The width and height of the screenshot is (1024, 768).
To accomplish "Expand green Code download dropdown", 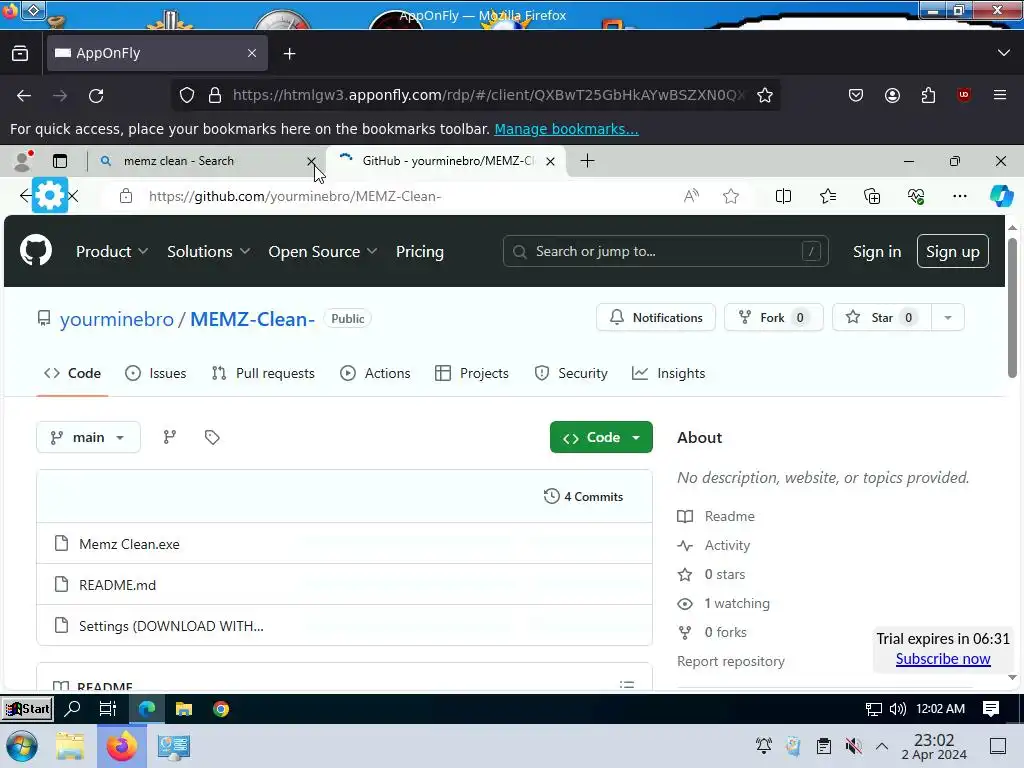I will [x=601, y=437].
